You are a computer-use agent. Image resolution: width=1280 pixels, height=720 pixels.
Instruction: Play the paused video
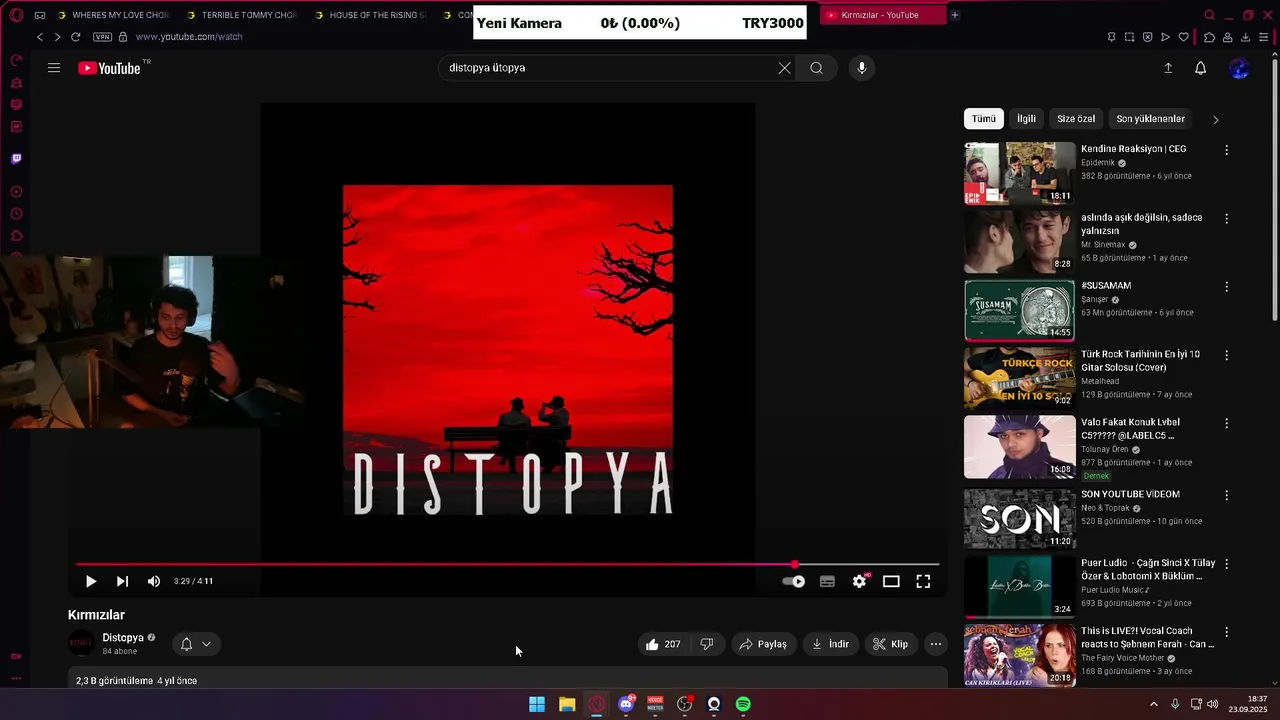(x=90, y=581)
